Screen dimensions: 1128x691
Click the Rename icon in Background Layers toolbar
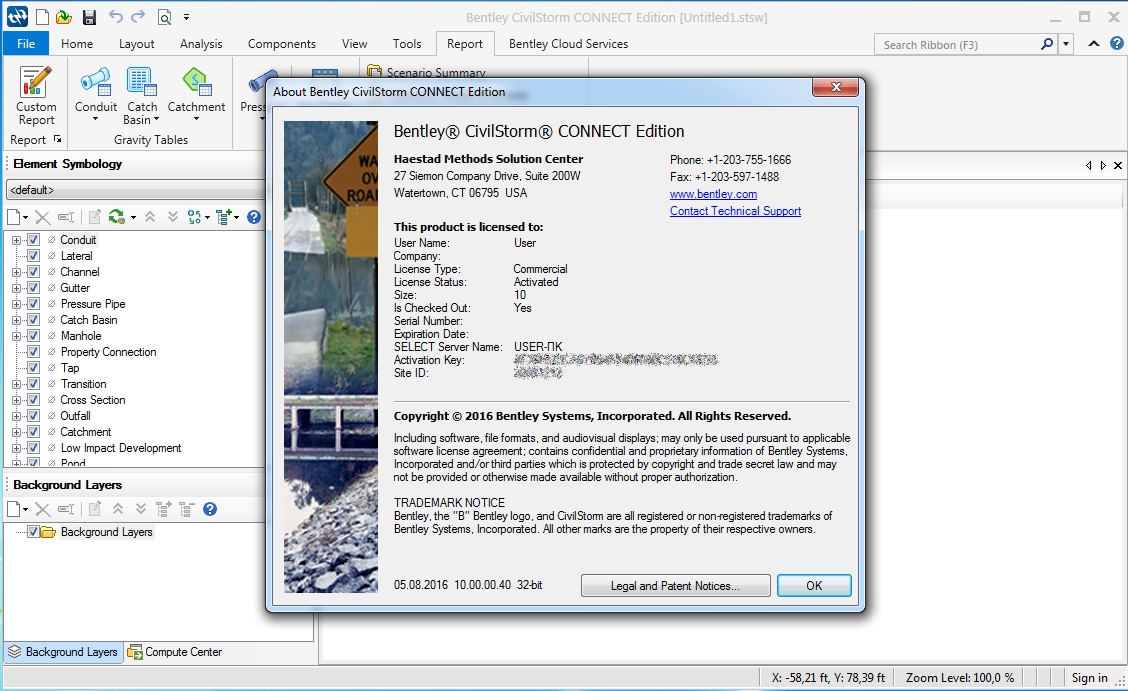tap(65, 509)
